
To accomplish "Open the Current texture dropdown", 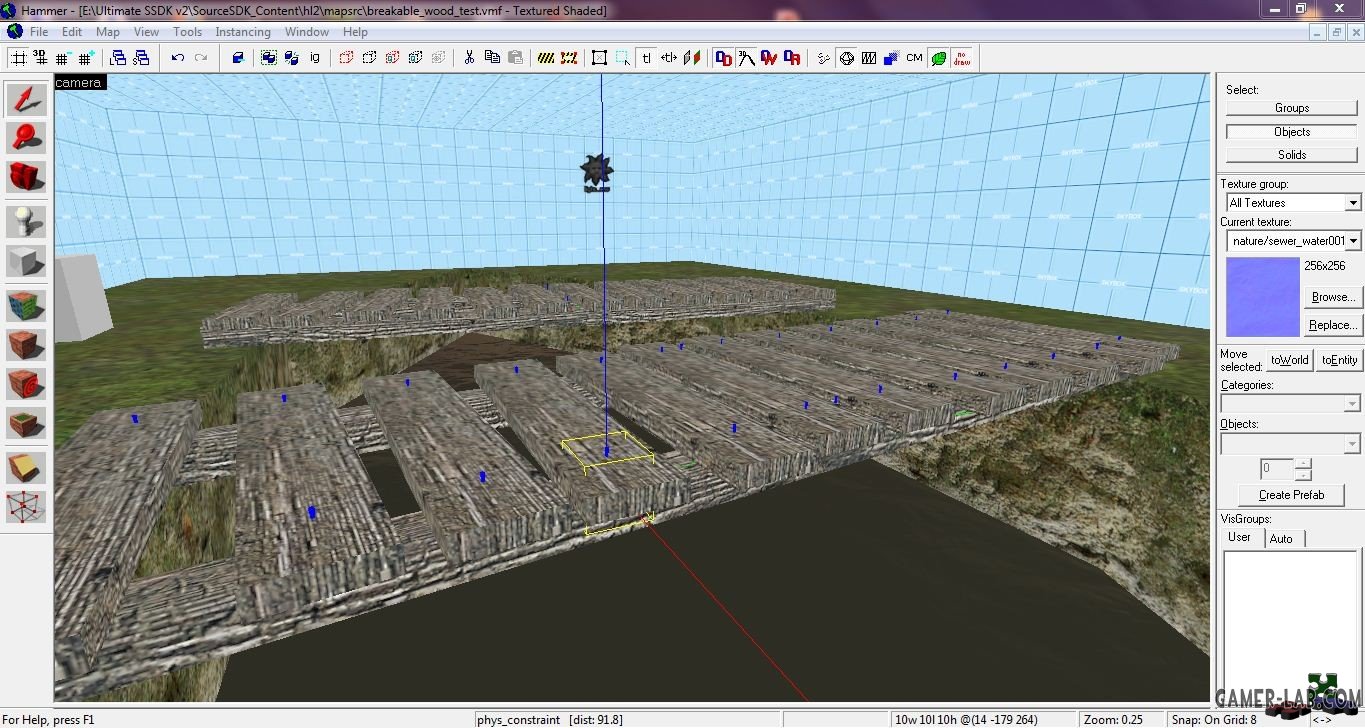I will pyautogui.click(x=1353, y=241).
